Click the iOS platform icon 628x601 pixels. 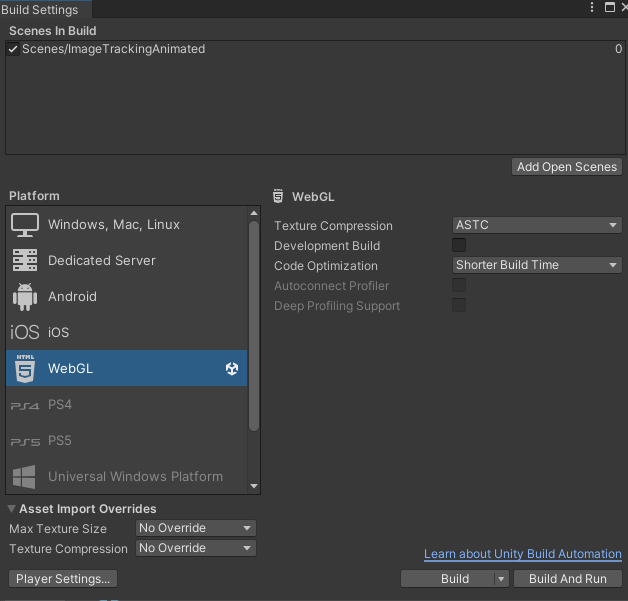click(x=25, y=333)
